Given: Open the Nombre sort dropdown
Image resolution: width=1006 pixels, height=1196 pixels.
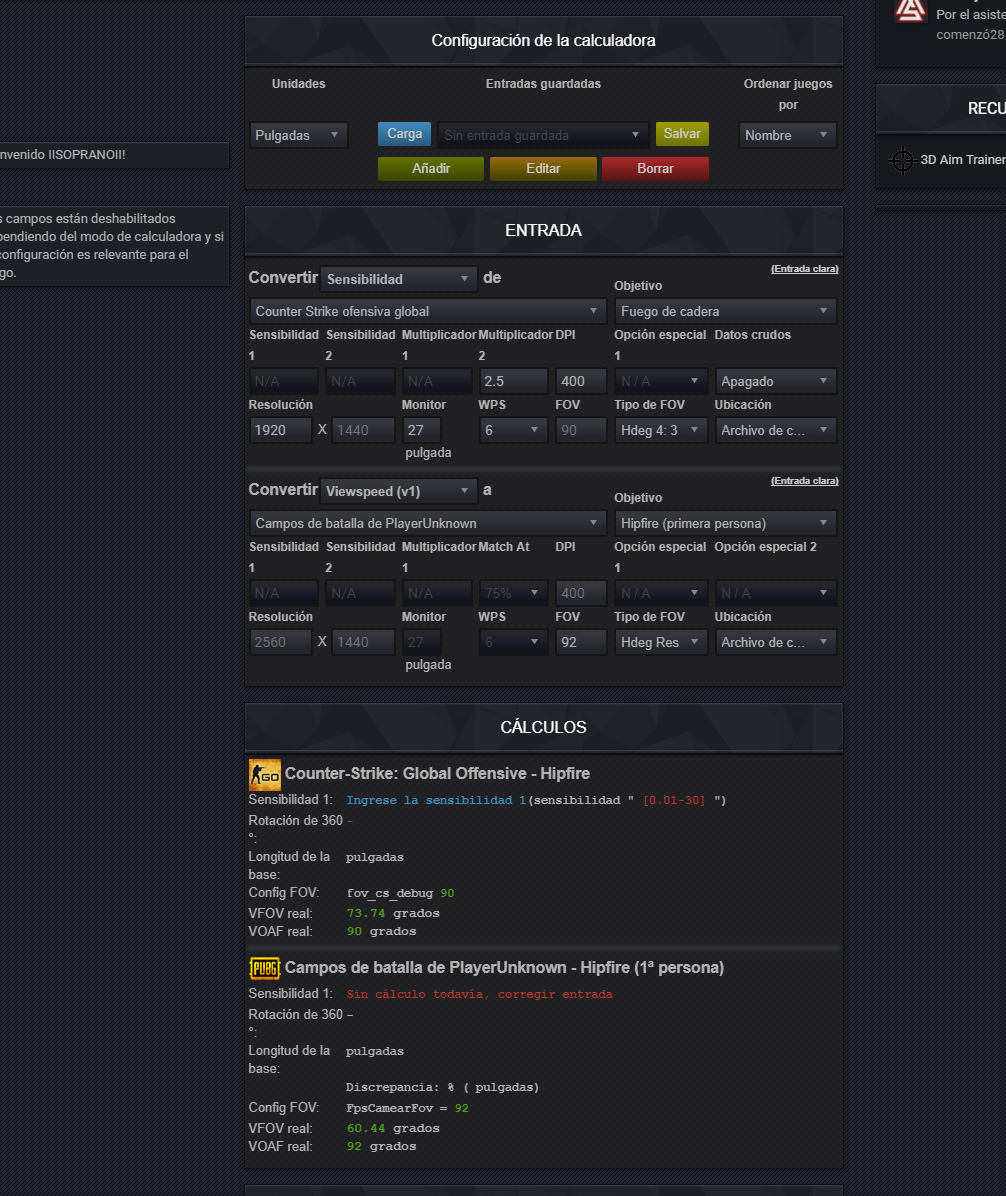Looking at the screenshot, I should 787,135.
